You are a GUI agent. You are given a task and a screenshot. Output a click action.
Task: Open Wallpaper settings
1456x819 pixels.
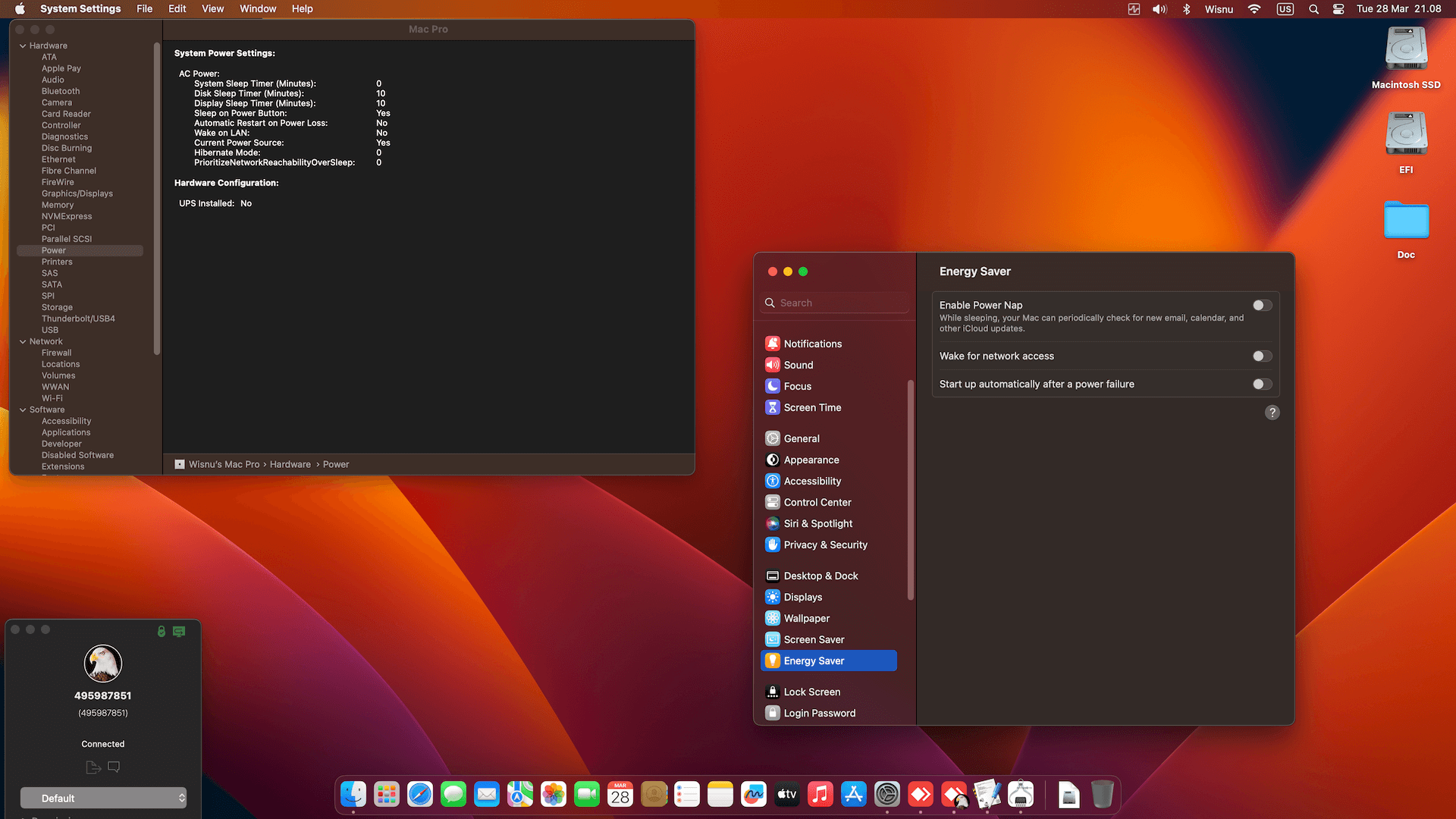coord(806,618)
